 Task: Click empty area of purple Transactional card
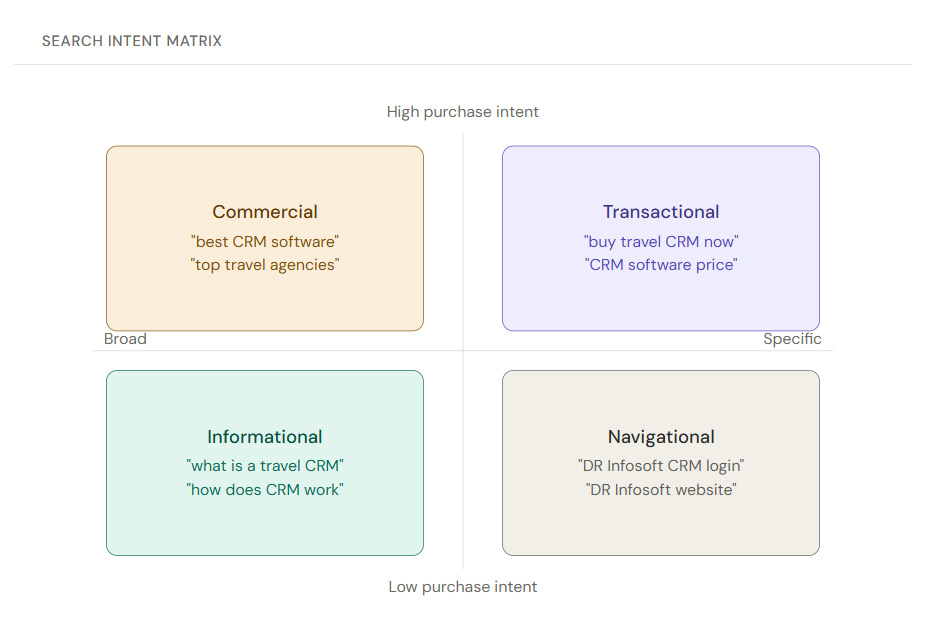tap(661, 303)
